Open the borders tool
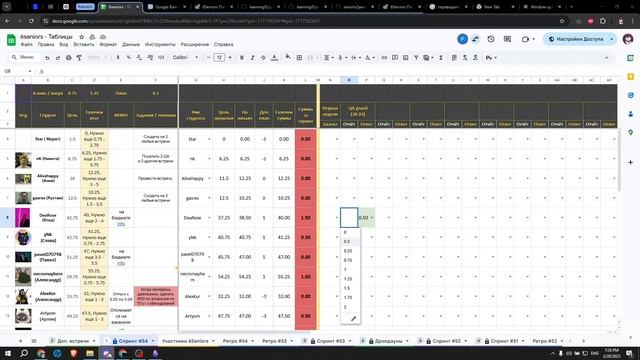Screen dimensions: 640x360 (x=299, y=58)
